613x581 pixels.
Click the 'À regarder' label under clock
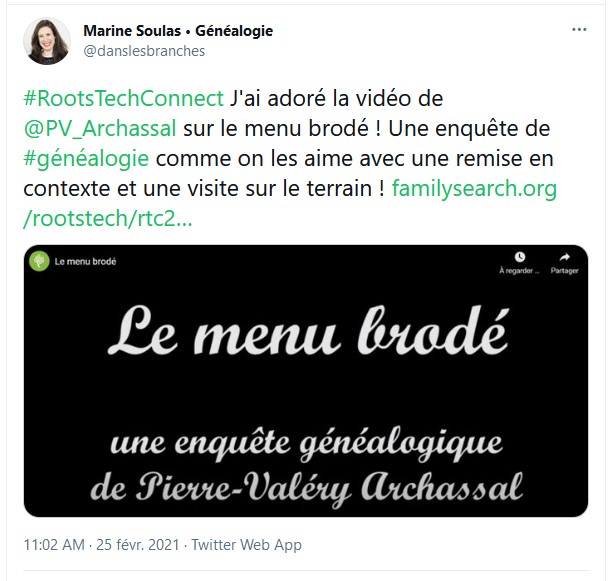pos(519,271)
